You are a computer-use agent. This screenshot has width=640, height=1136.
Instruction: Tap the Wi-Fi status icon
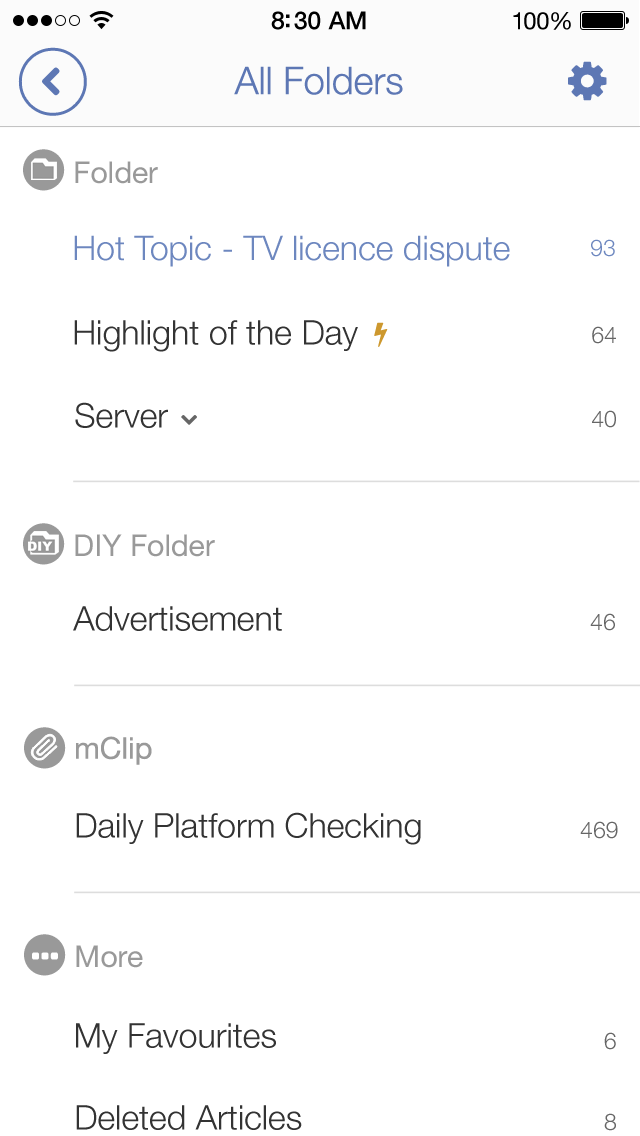101,20
